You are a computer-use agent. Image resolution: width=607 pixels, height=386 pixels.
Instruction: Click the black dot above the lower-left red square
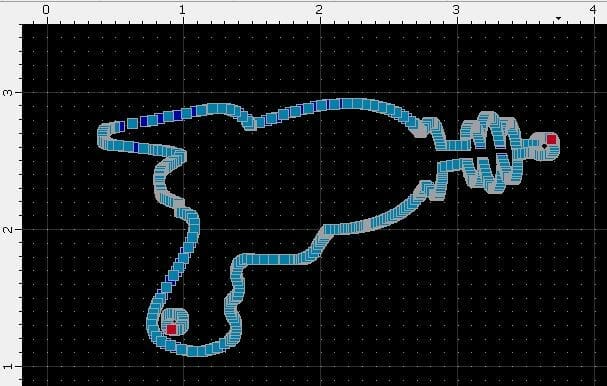(x=174, y=321)
